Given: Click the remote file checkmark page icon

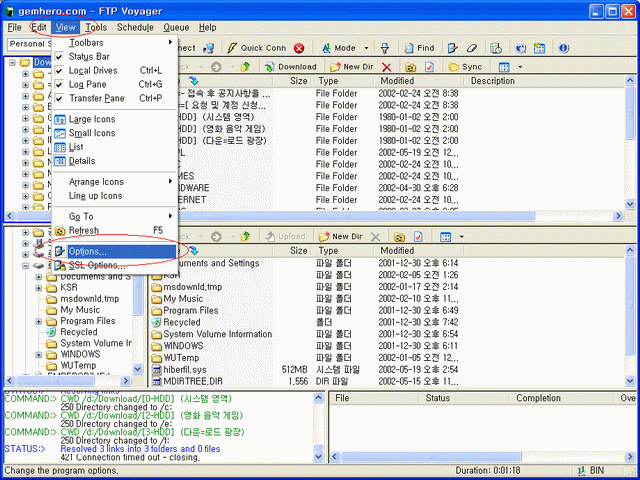Looking at the screenshot, I should click(x=429, y=67).
